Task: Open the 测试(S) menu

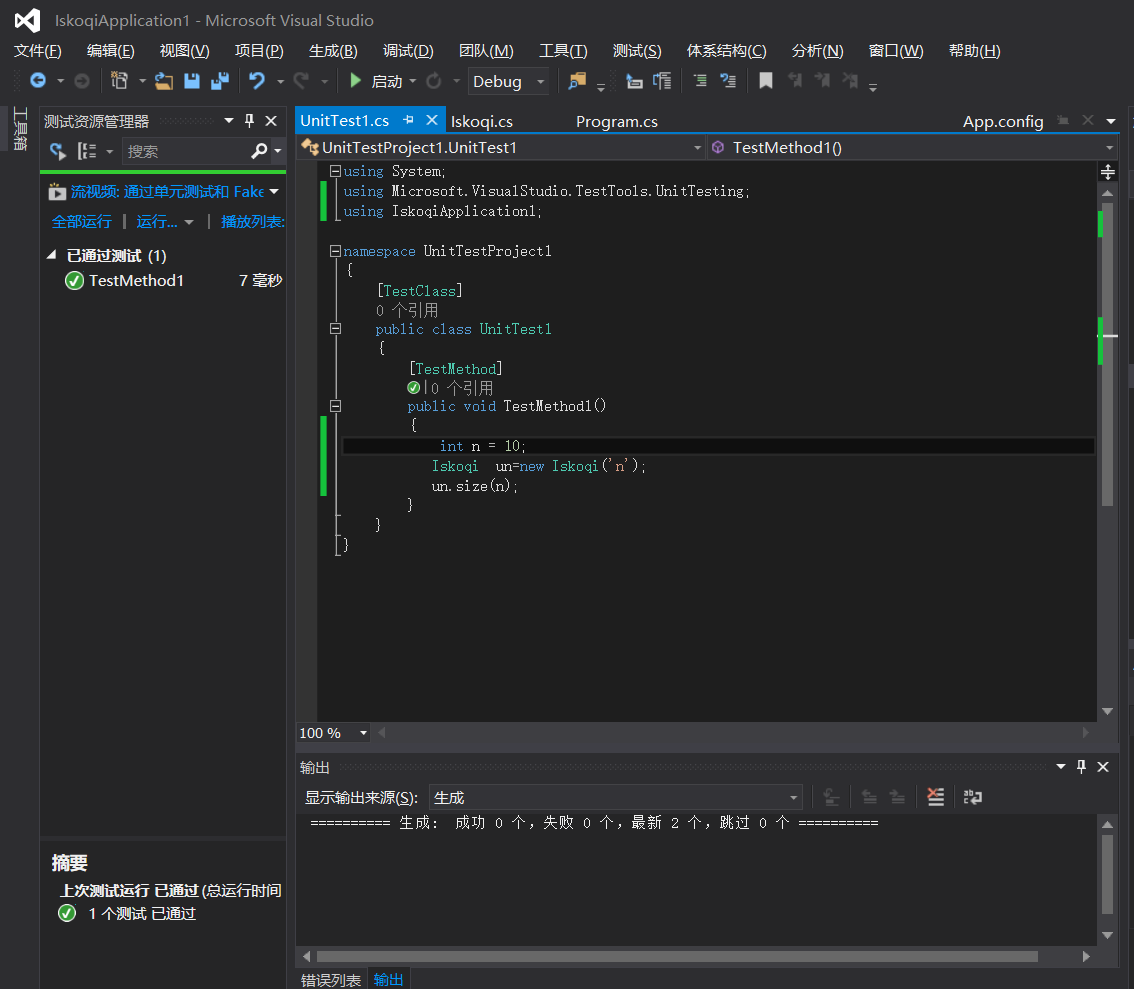Action: pyautogui.click(x=636, y=51)
